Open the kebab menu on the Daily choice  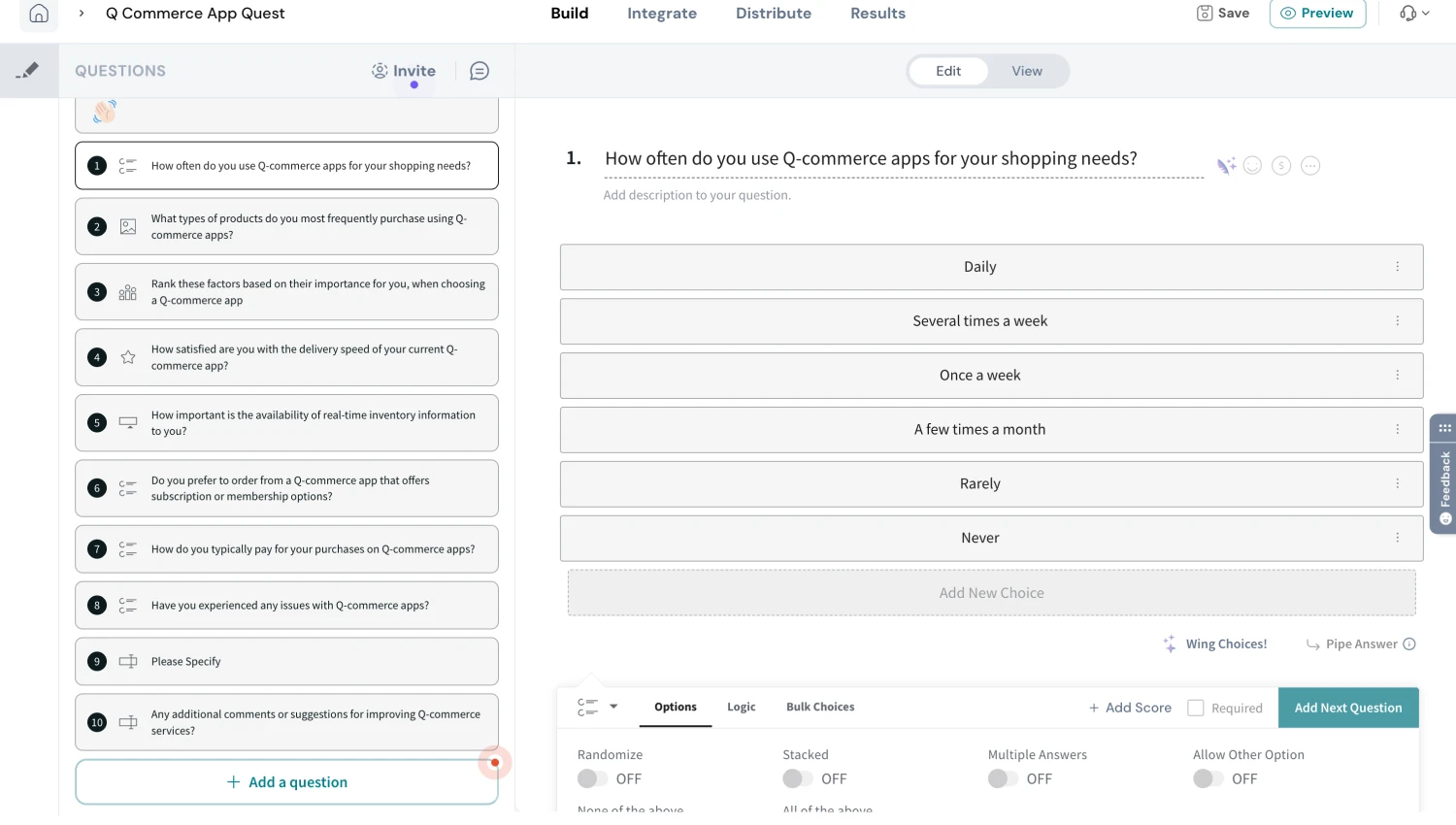tap(1398, 266)
